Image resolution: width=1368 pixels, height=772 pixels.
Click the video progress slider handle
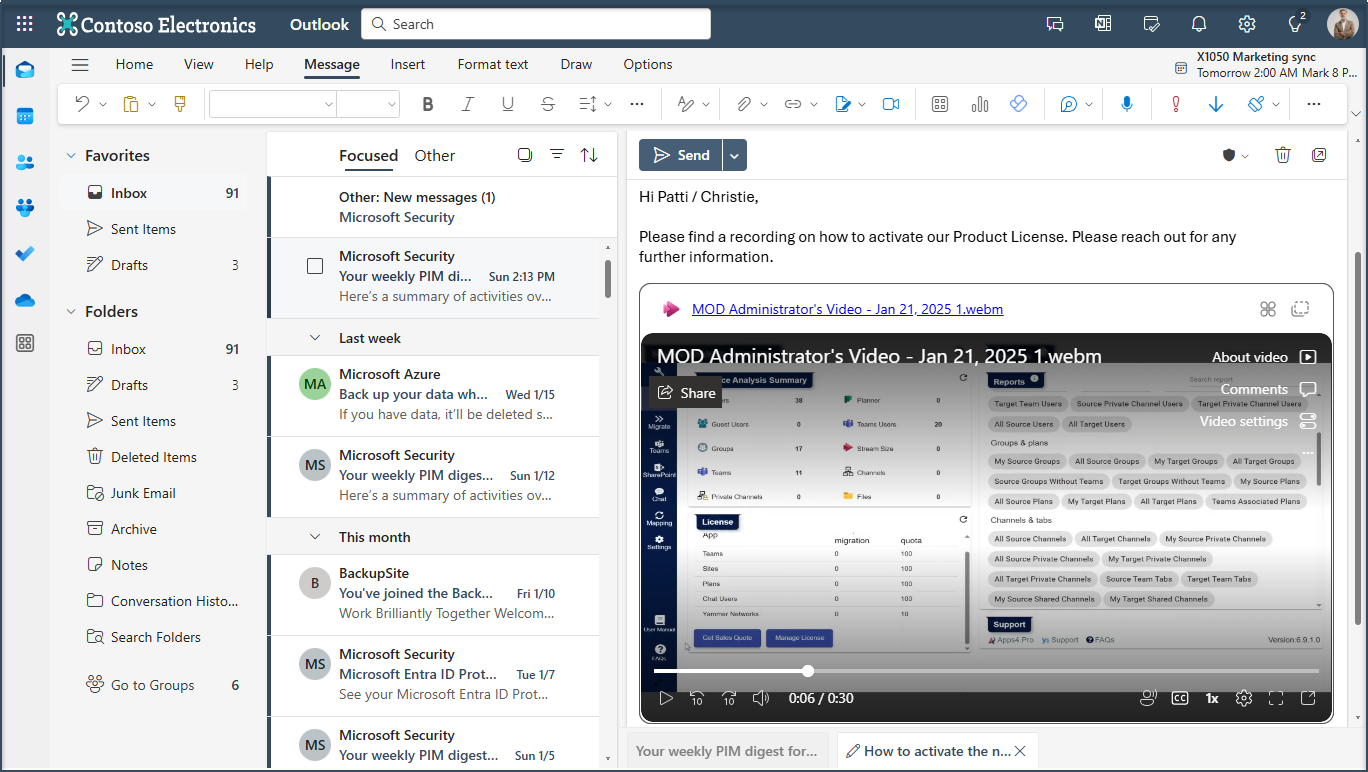(x=808, y=671)
